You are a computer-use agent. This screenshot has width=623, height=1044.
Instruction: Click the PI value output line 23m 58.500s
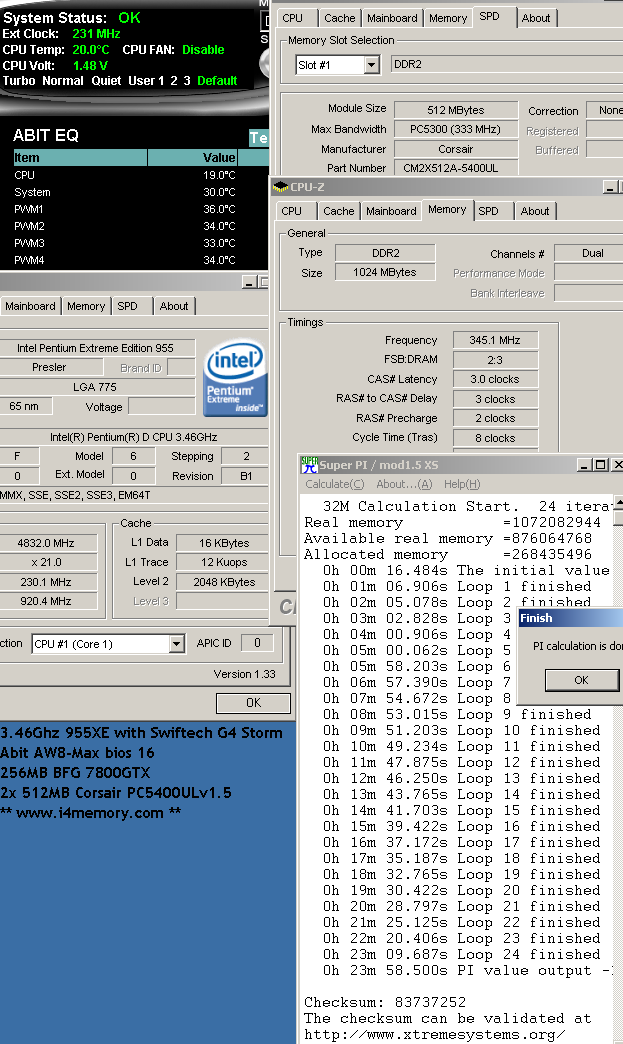[x=466, y=971]
